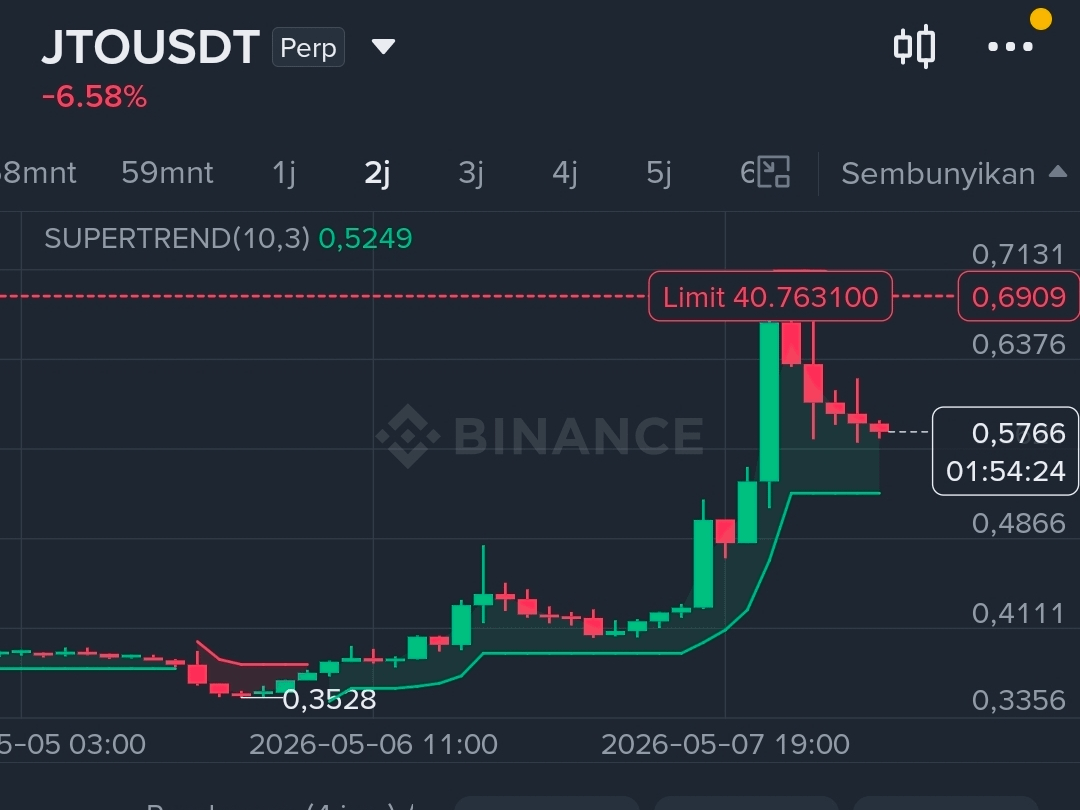Choose the 59mnt timeframe

tap(167, 172)
